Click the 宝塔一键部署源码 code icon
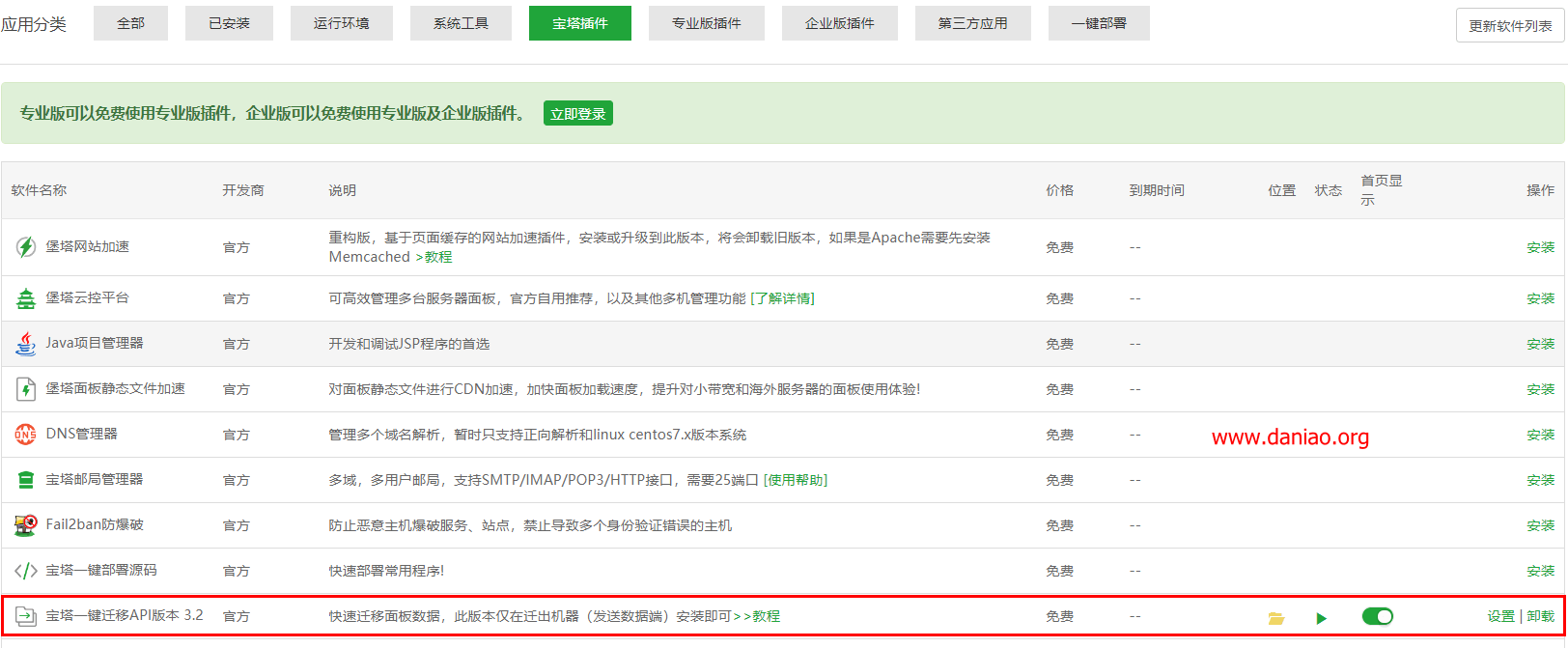Image resolution: width=1568 pixels, height=648 pixels. [x=26, y=571]
